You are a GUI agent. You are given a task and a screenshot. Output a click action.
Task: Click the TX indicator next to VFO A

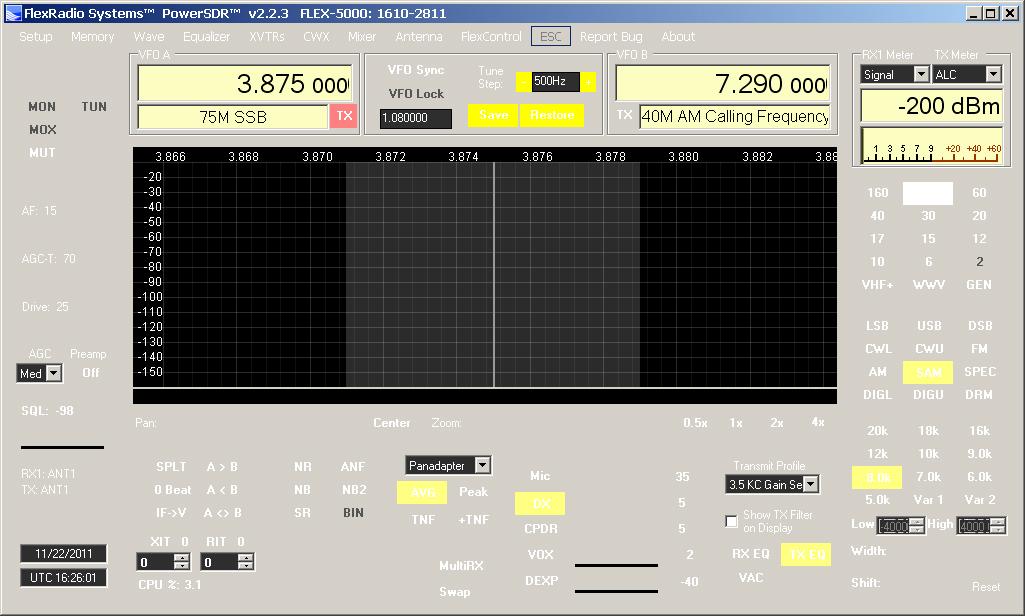[x=344, y=116]
